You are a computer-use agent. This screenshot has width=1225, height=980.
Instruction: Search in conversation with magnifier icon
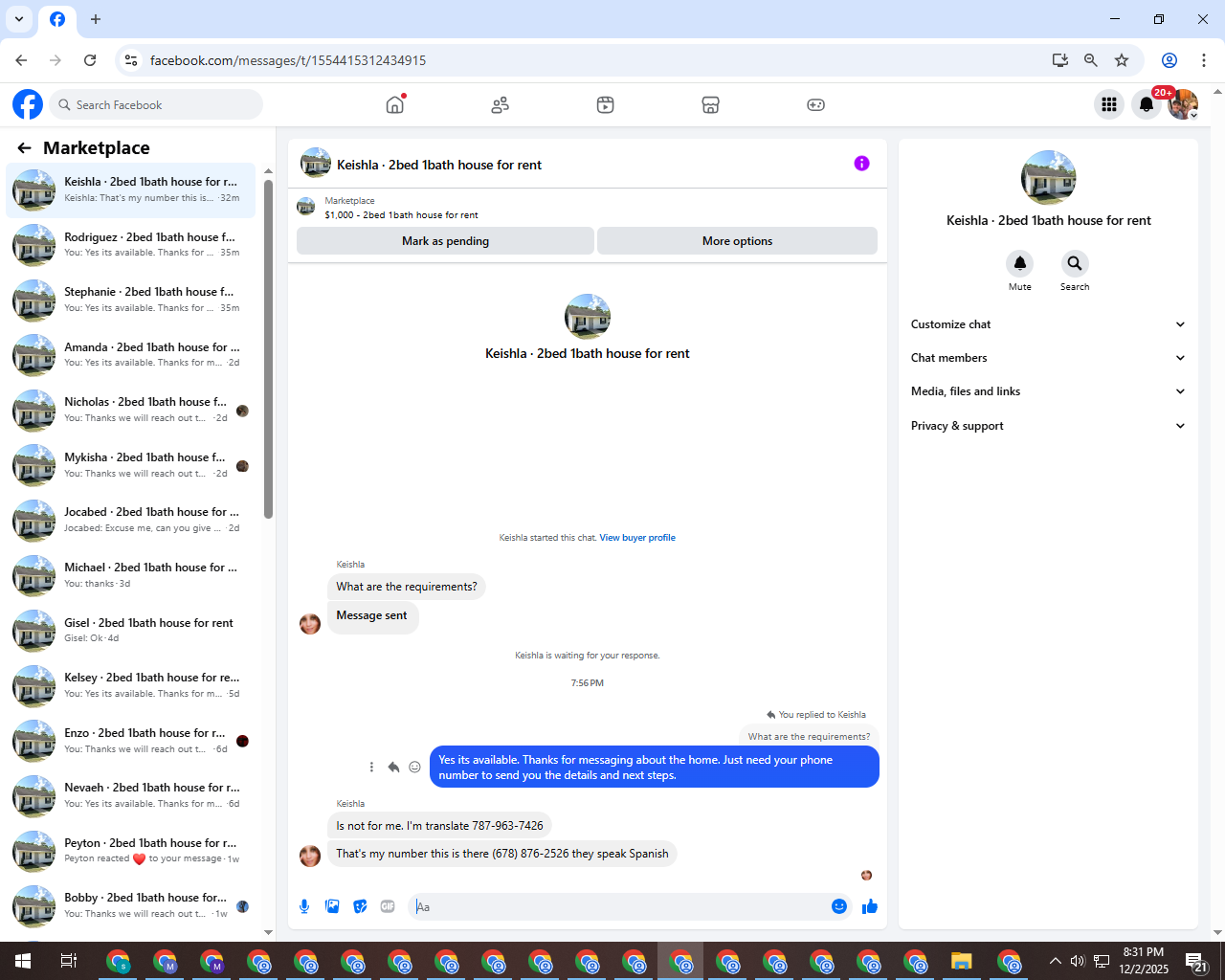click(x=1075, y=263)
